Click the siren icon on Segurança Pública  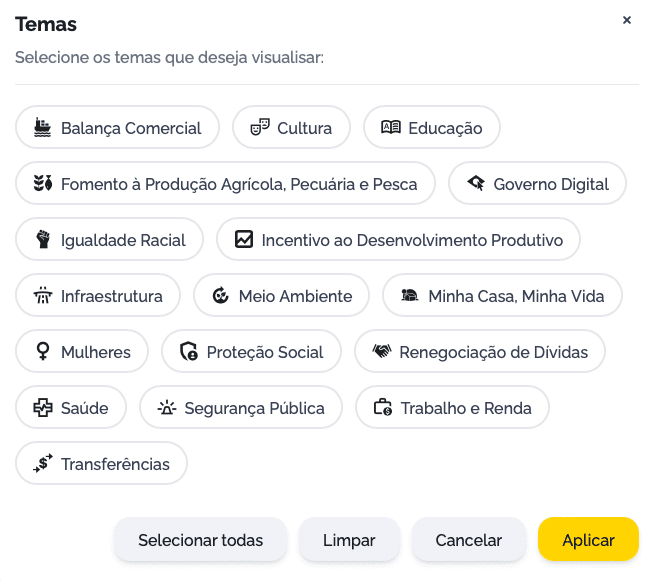(x=167, y=408)
